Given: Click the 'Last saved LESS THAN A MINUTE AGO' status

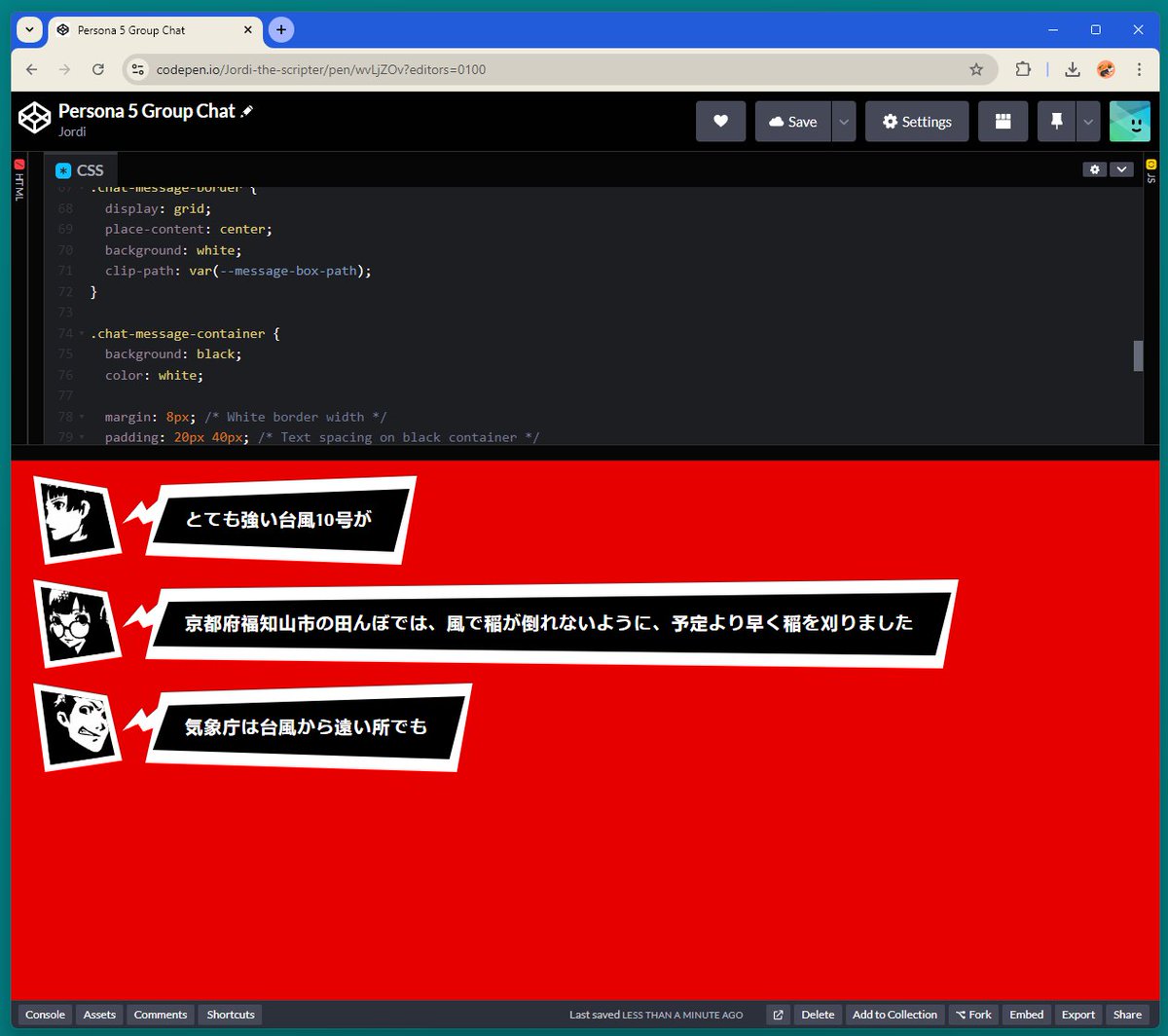Looking at the screenshot, I should pos(656,1015).
